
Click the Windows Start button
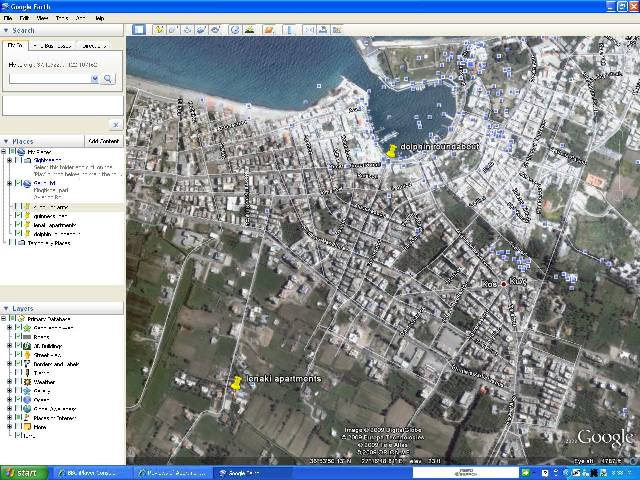[24, 473]
